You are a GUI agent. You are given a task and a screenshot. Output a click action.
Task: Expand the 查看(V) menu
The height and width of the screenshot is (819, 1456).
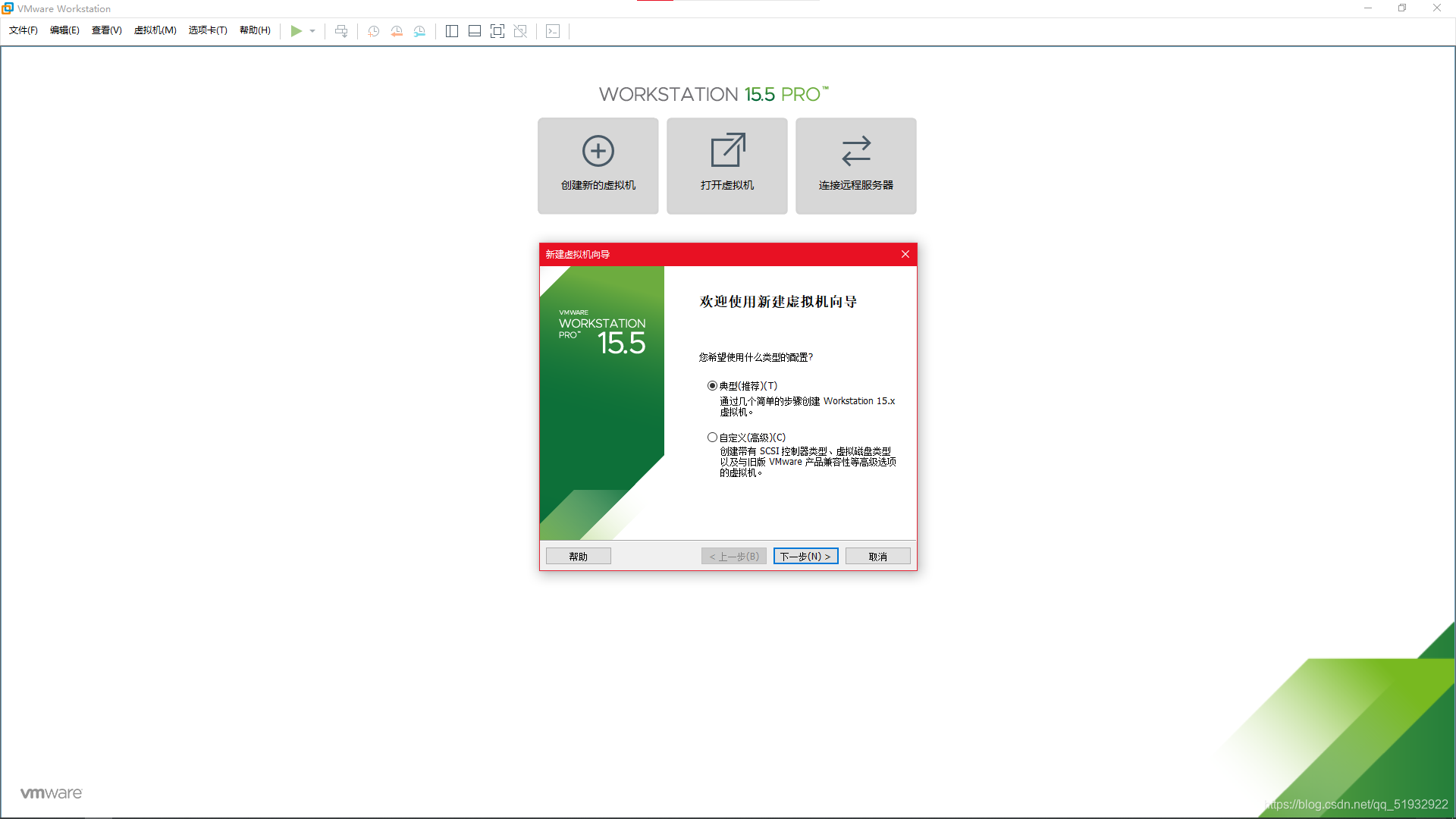pyautogui.click(x=106, y=31)
